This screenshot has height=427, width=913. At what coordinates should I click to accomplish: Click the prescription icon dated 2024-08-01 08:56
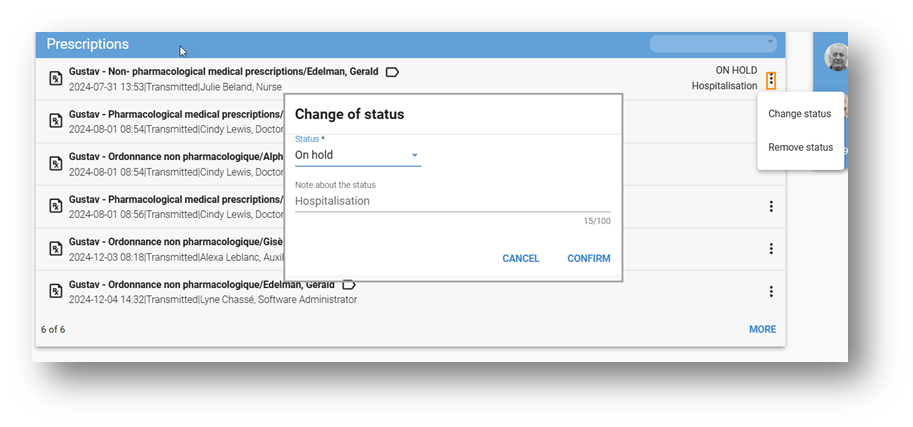[56, 206]
